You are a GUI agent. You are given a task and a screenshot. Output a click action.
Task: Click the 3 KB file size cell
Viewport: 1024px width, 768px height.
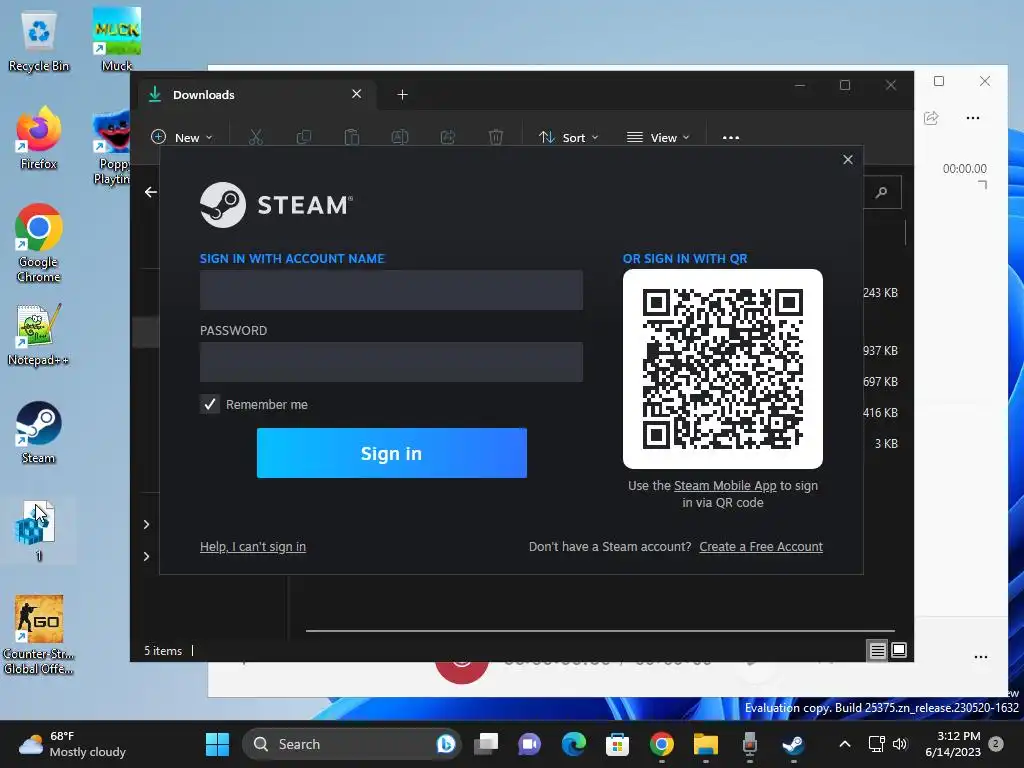click(x=886, y=443)
